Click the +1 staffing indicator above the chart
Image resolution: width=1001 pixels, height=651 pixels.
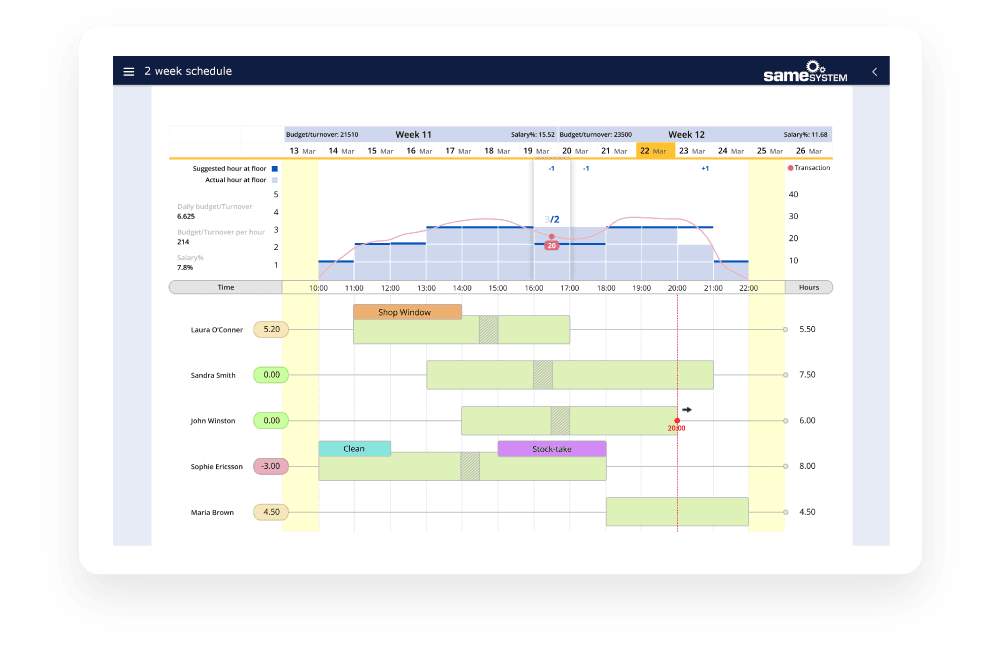[x=704, y=167]
